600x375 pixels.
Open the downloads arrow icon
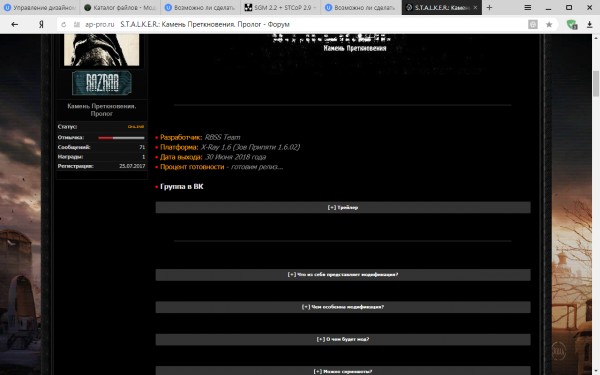[589, 24]
